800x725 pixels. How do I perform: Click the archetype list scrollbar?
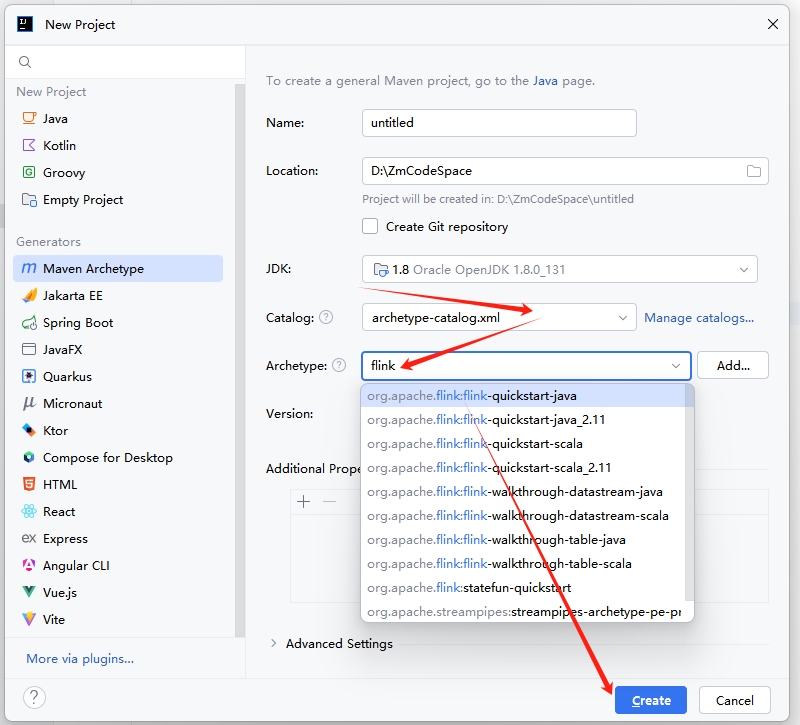click(689, 492)
